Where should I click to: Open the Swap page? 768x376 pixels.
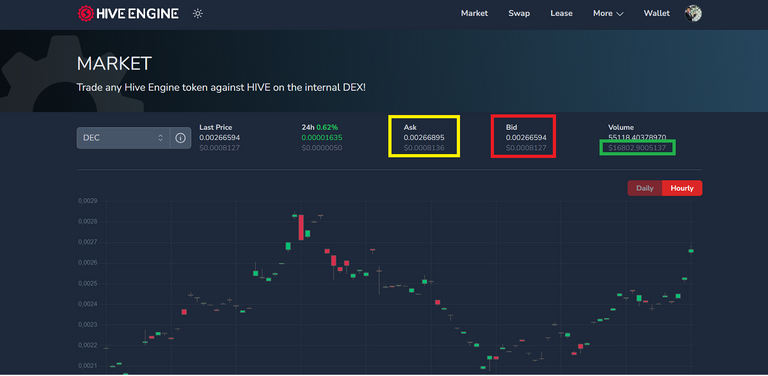pos(519,13)
